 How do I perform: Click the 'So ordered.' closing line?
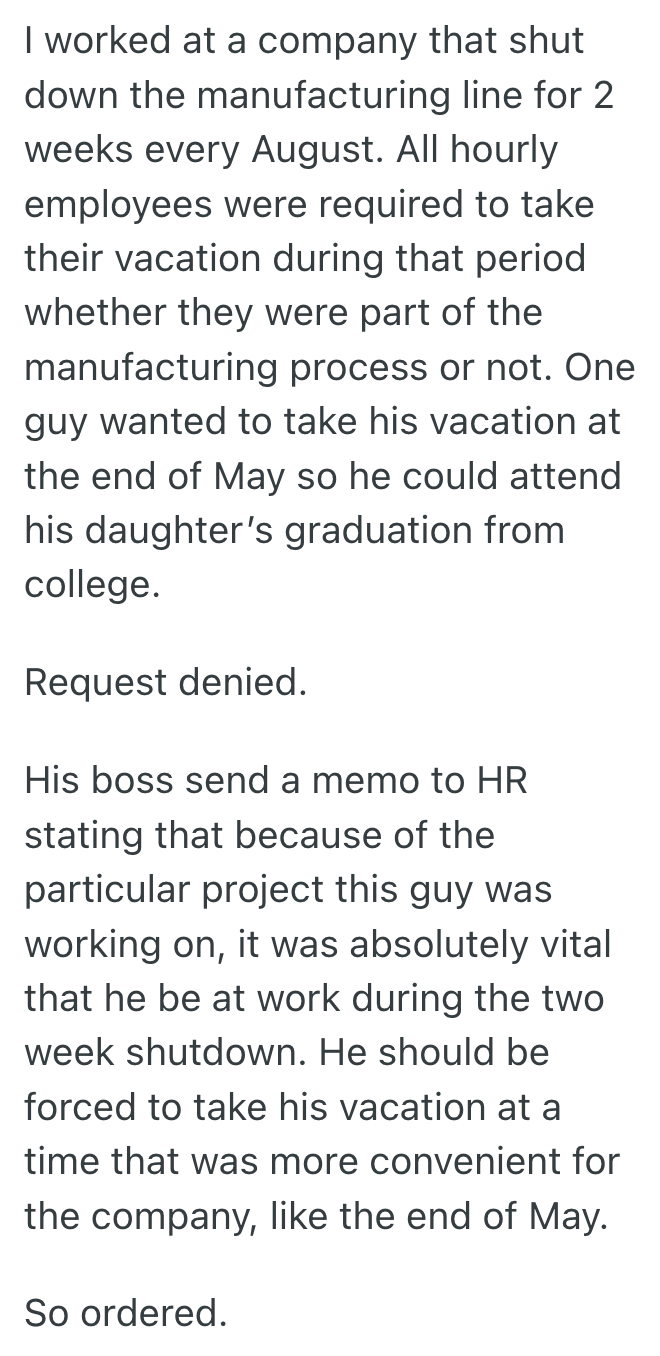(126, 1313)
